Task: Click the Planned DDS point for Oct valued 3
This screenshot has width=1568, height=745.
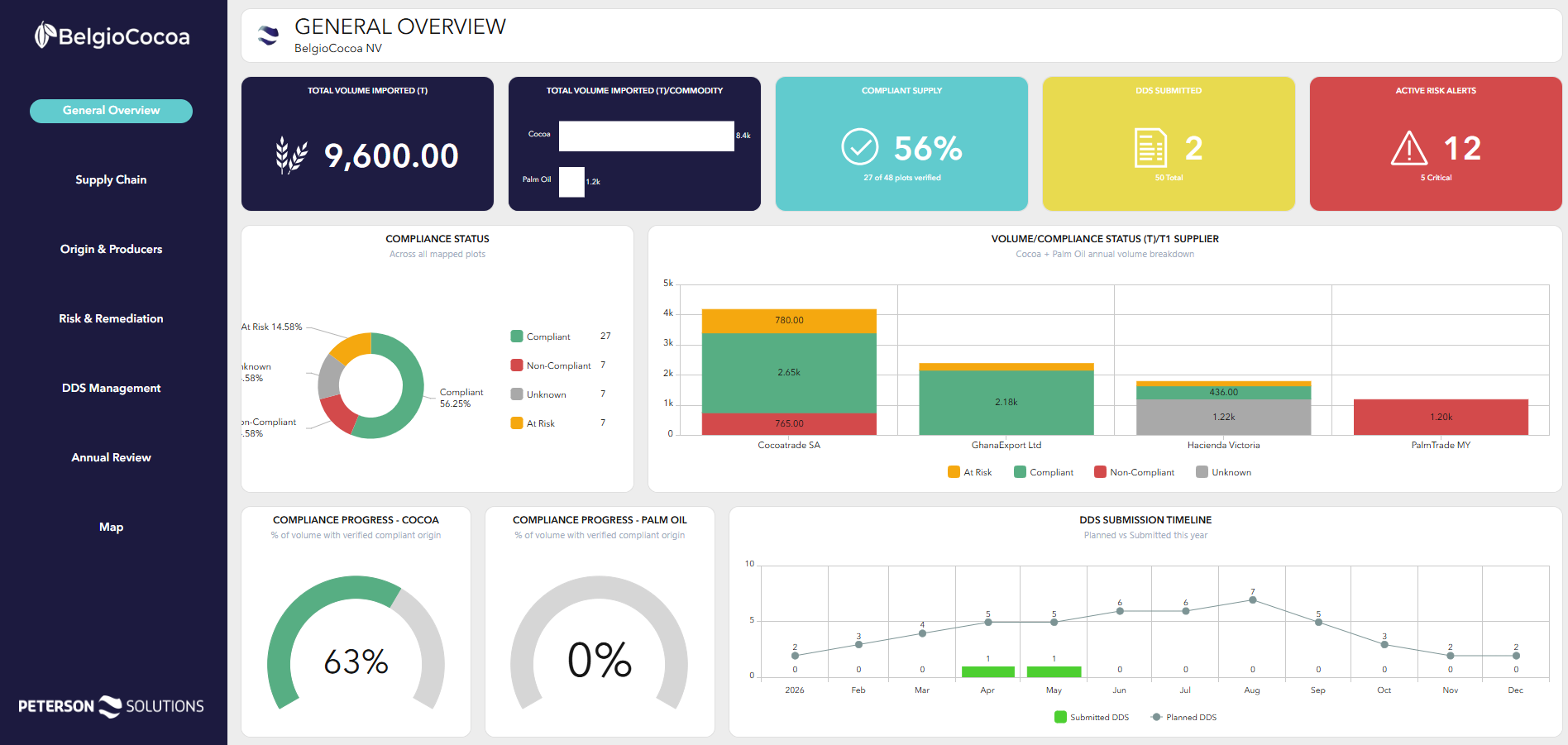Action: [x=1384, y=644]
